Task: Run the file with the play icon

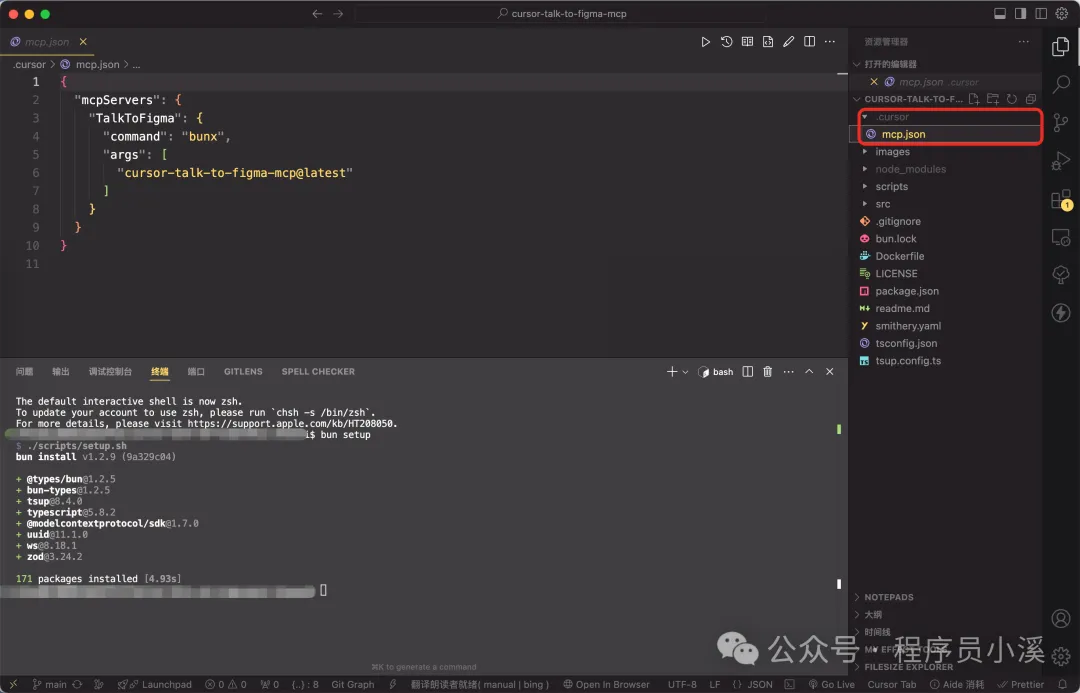Action: (705, 42)
